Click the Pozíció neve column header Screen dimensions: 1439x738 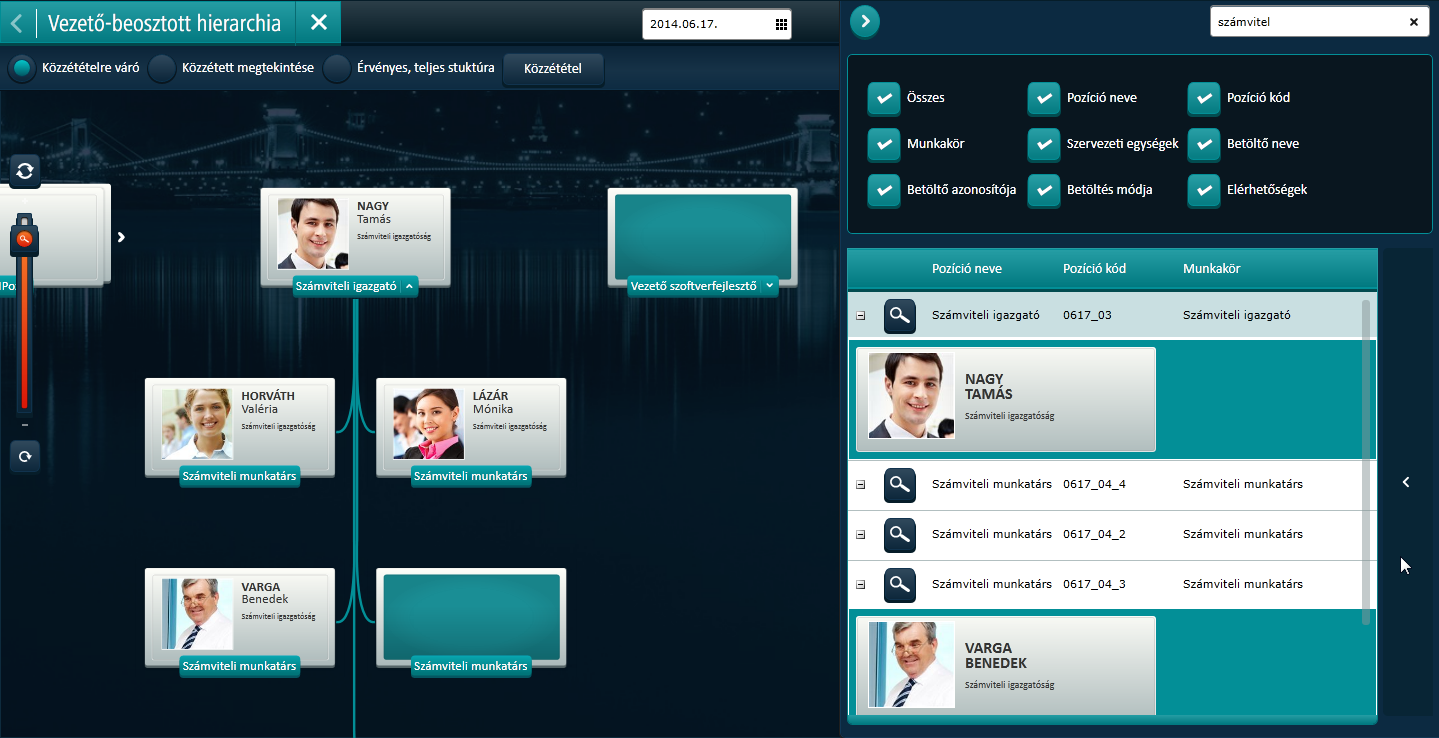coord(966,269)
